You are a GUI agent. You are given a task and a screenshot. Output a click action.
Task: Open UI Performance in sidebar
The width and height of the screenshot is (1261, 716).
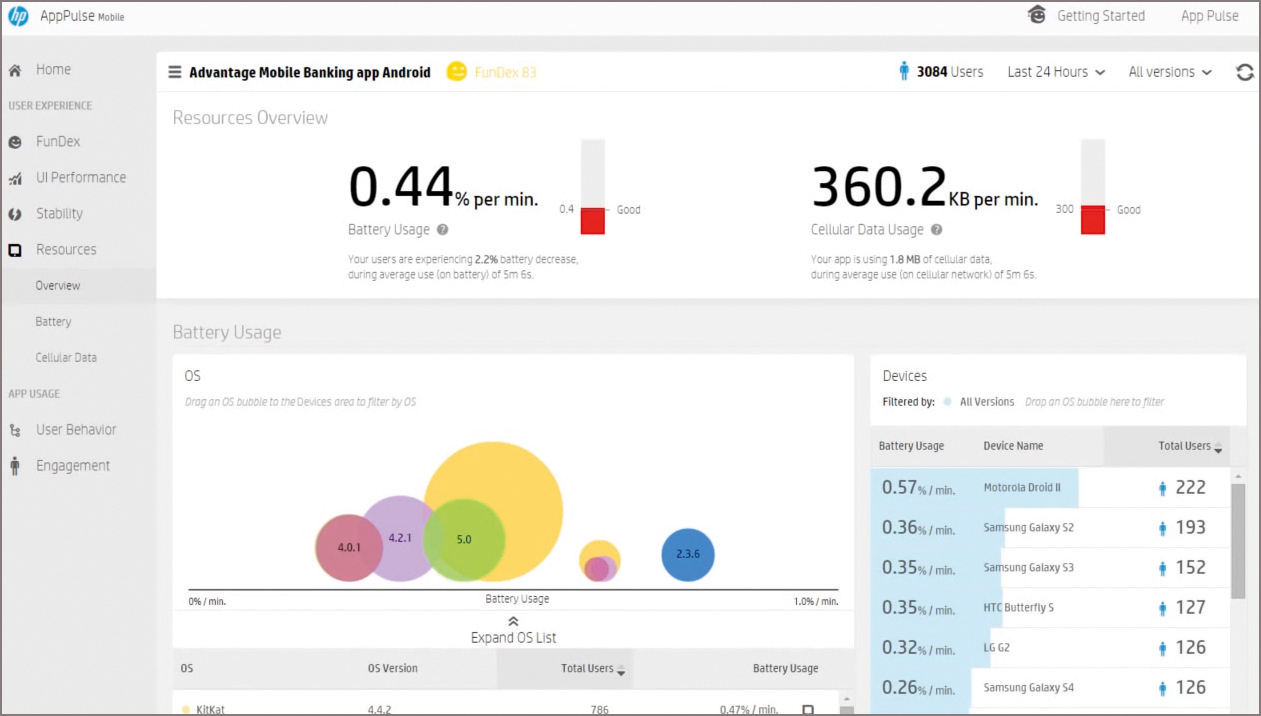point(80,178)
